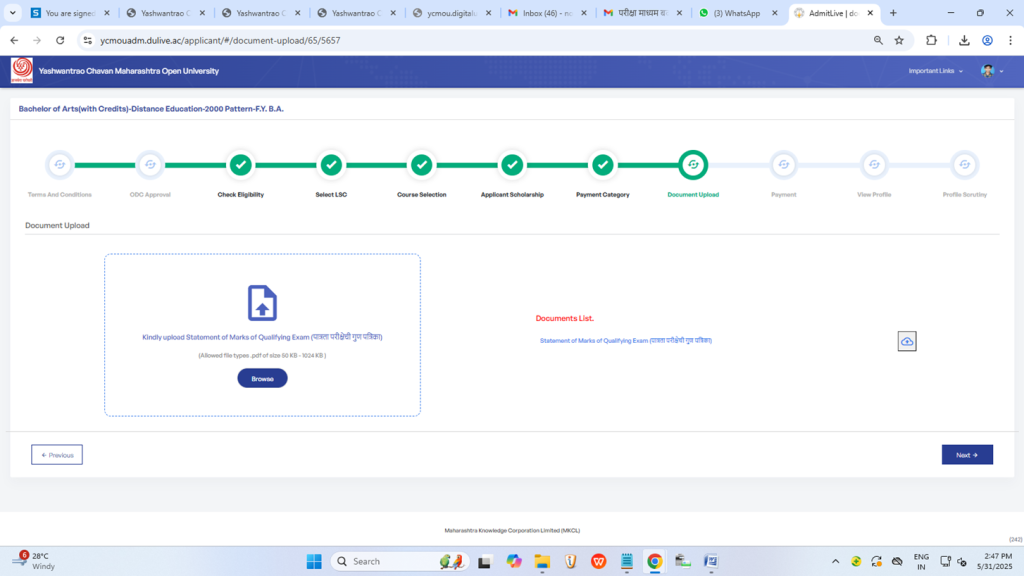1024x576 pixels.
Task: Click the Browse button
Action: (262, 378)
